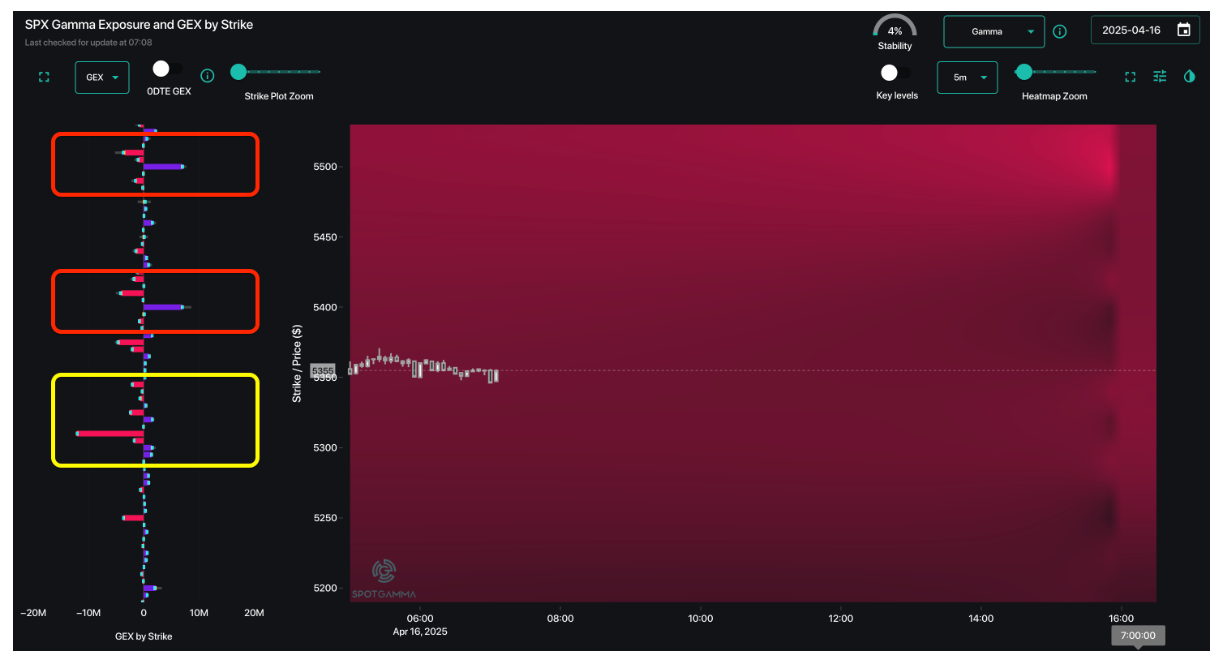
Task: Click the 5355 current price label
Action: (323, 370)
